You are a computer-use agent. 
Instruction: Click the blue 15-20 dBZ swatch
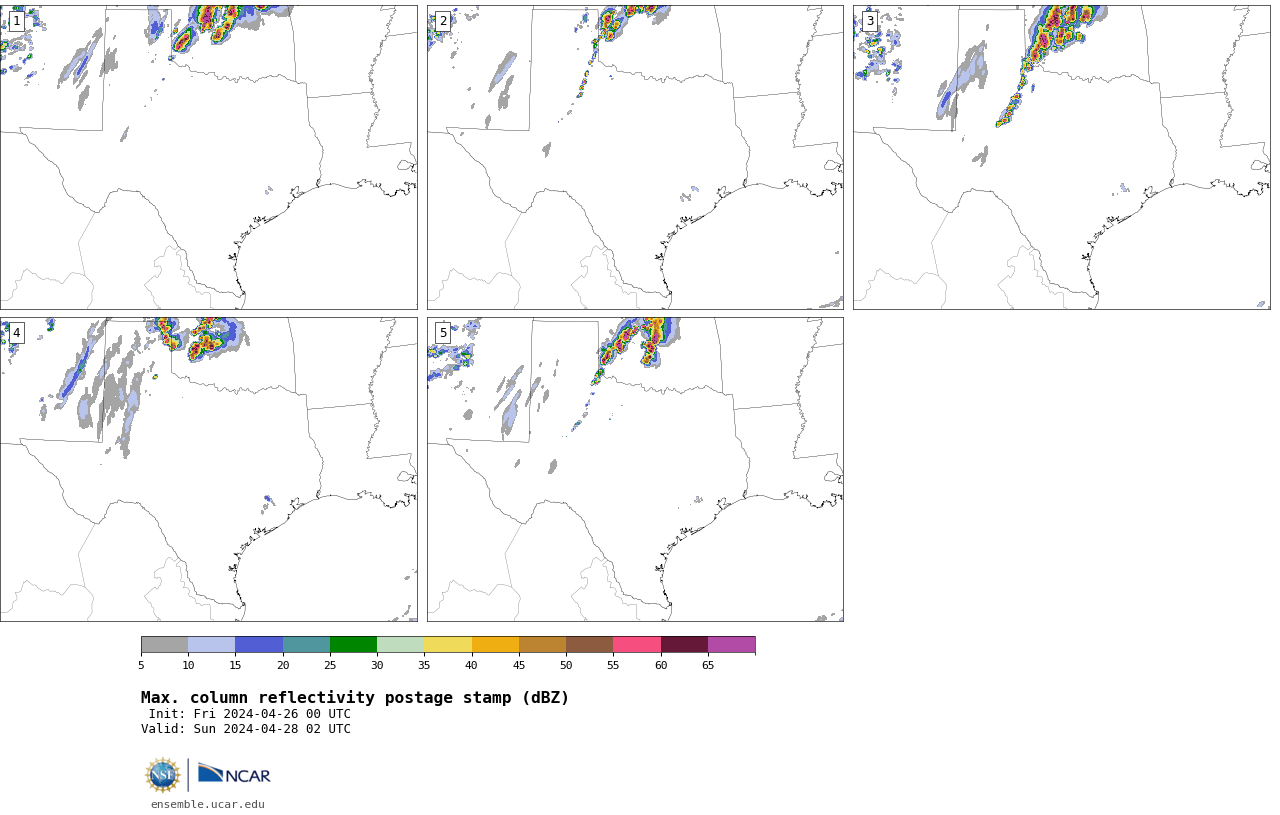point(259,645)
